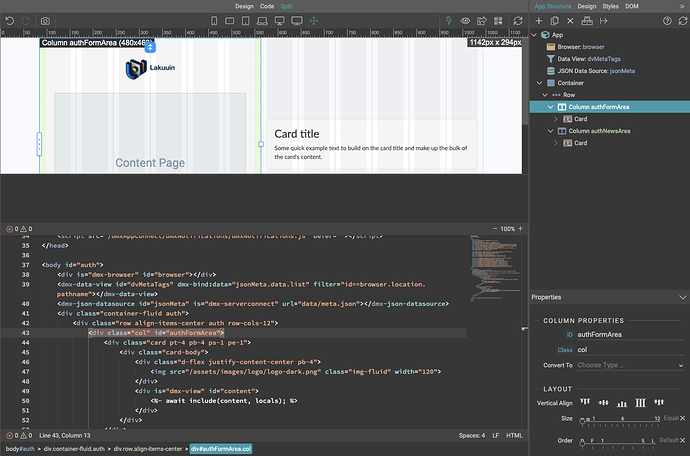Image resolution: width=690 pixels, height=456 pixels.
Task: Open the right panel Design tab
Action: [x=587, y=6]
